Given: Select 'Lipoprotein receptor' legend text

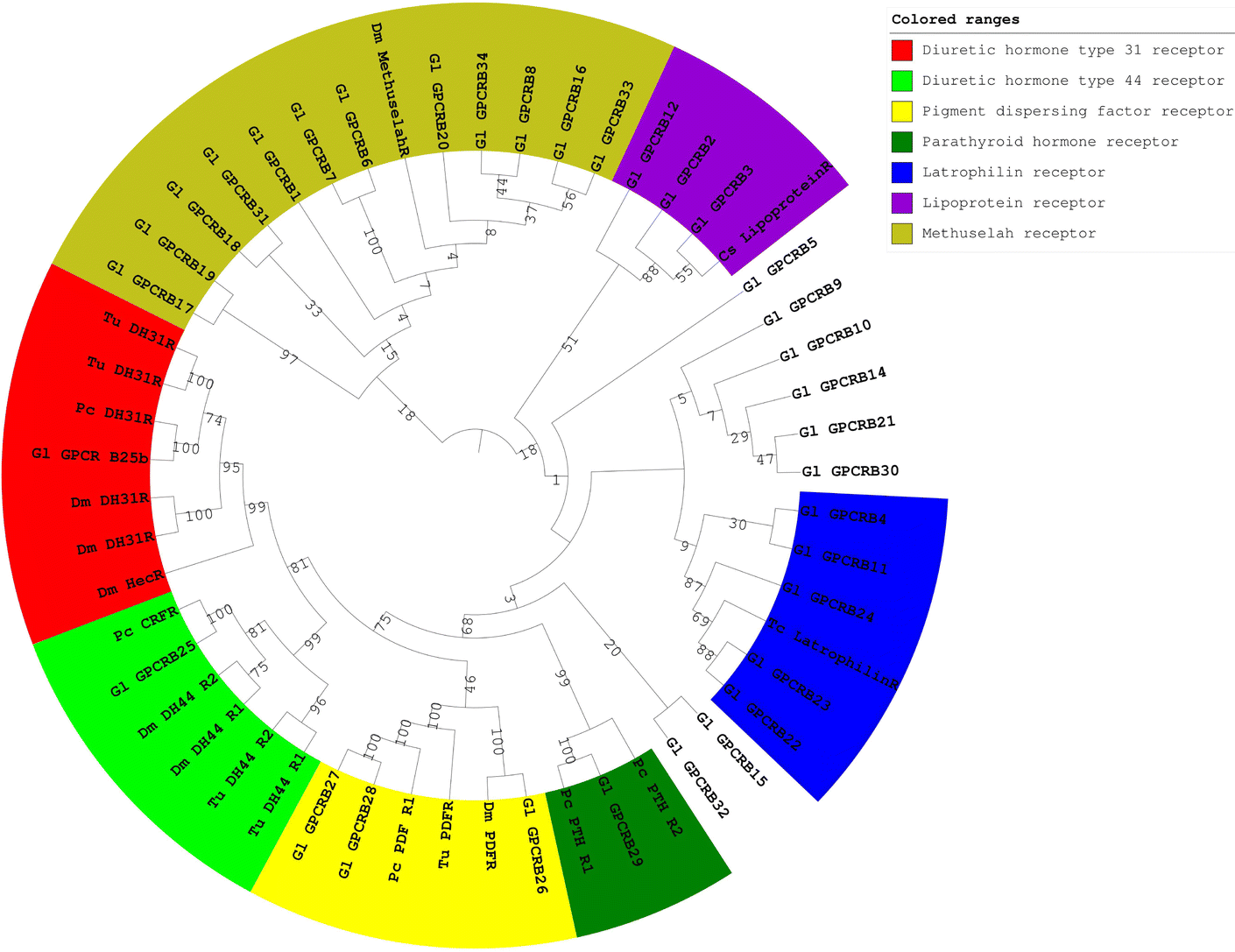Looking at the screenshot, I should [x=1013, y=203].
